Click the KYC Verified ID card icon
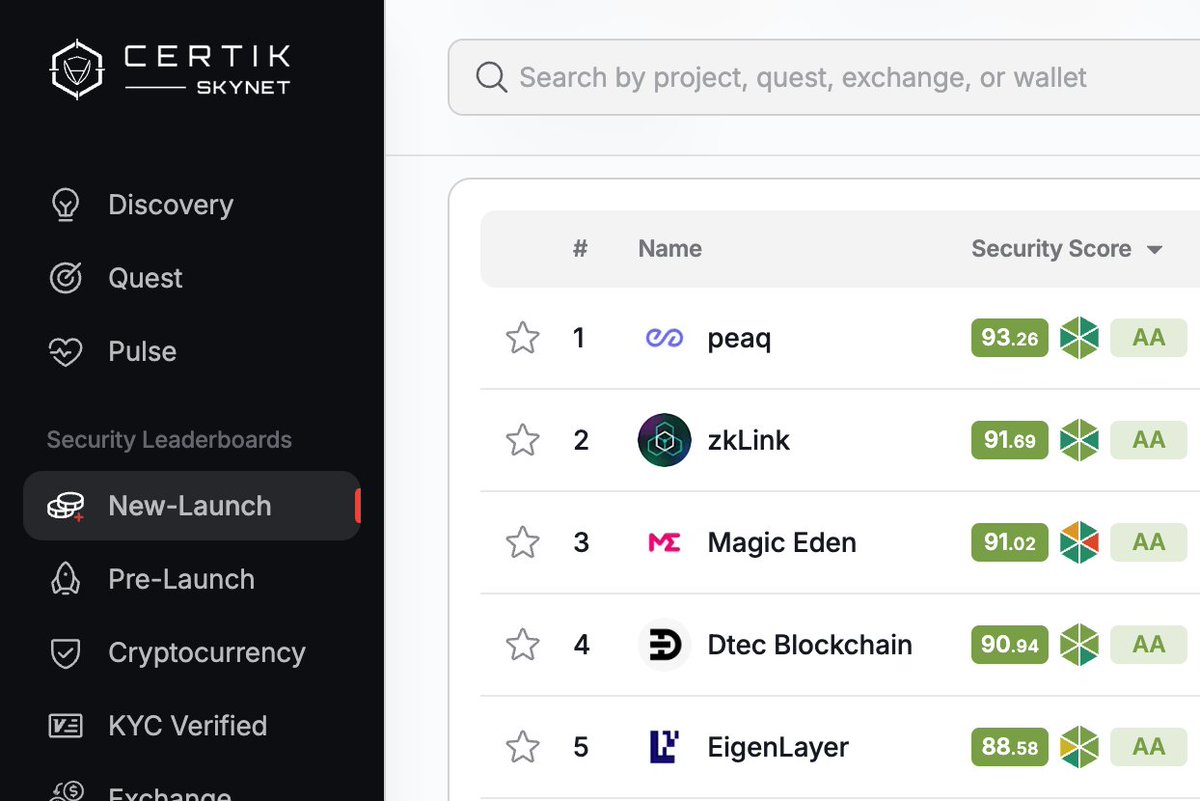This screenshot has height=801, width=1200. point(65,726)
